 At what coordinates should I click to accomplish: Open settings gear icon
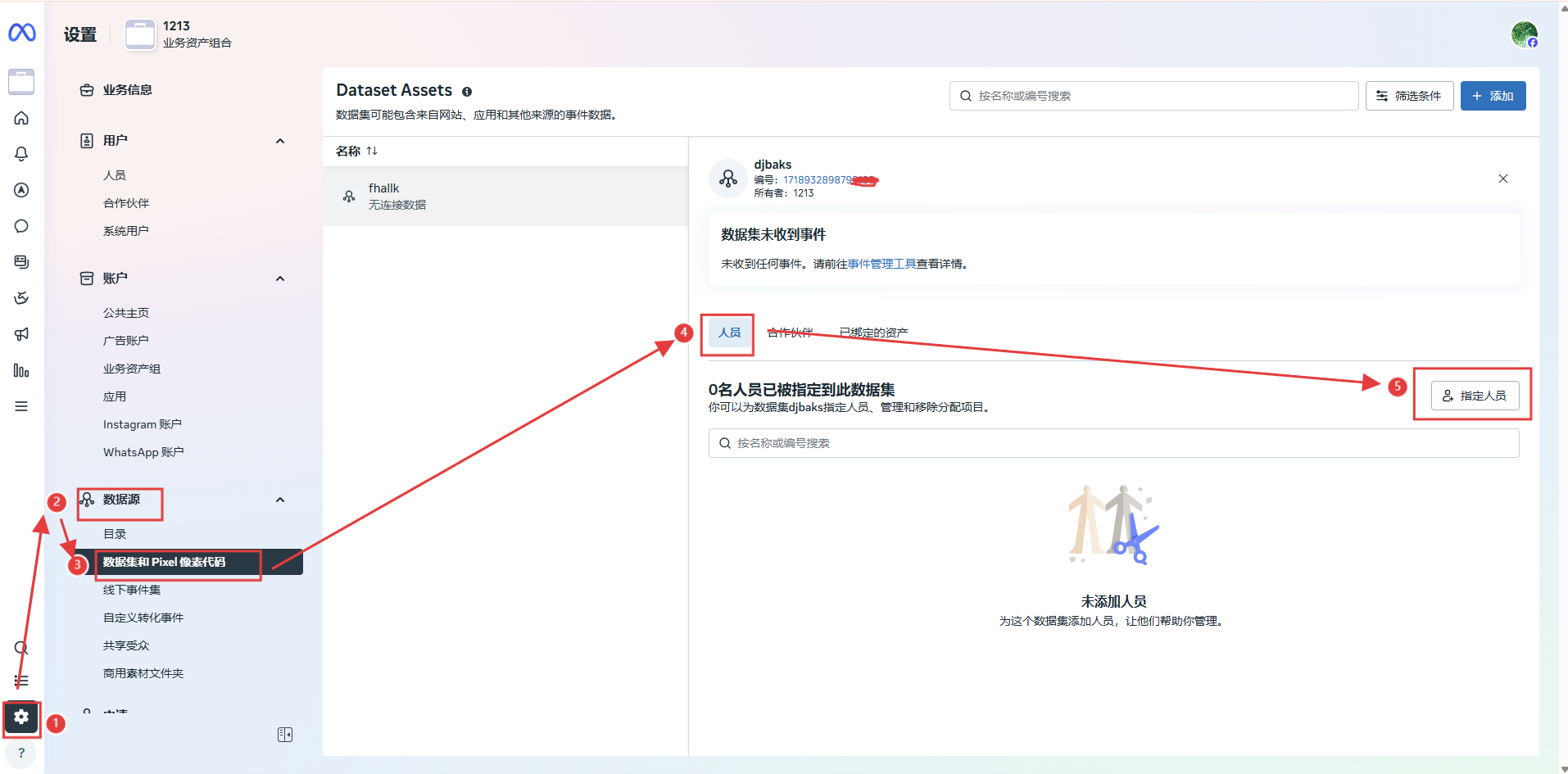(x=21, y=717)
